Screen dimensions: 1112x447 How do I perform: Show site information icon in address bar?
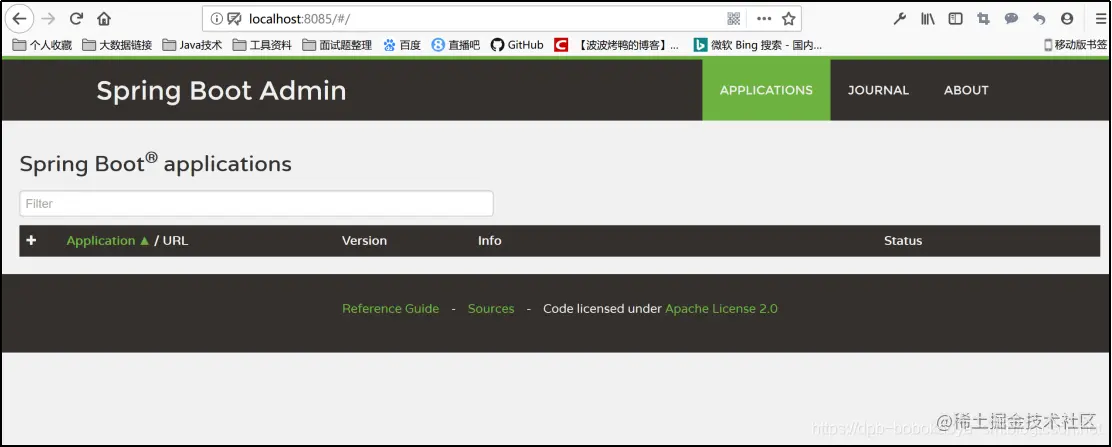pos(216,18)
